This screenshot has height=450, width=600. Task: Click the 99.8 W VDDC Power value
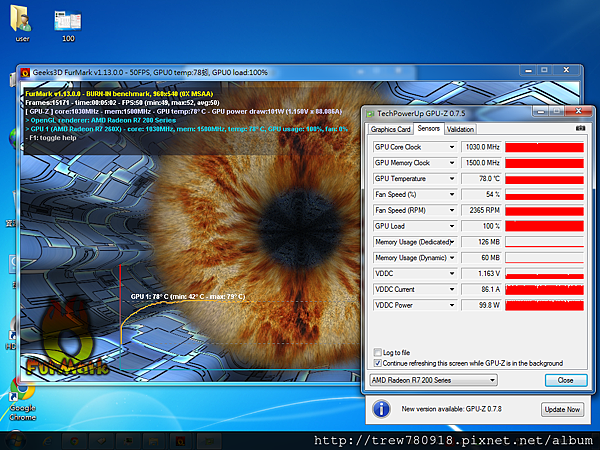click(481, 305)
